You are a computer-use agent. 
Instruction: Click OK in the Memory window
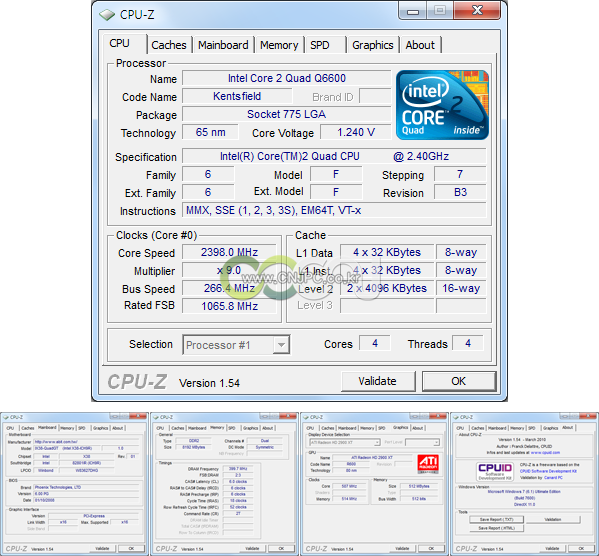(x=281, y=548)
